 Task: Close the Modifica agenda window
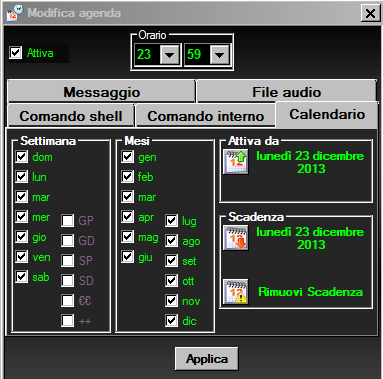(370, 13)
